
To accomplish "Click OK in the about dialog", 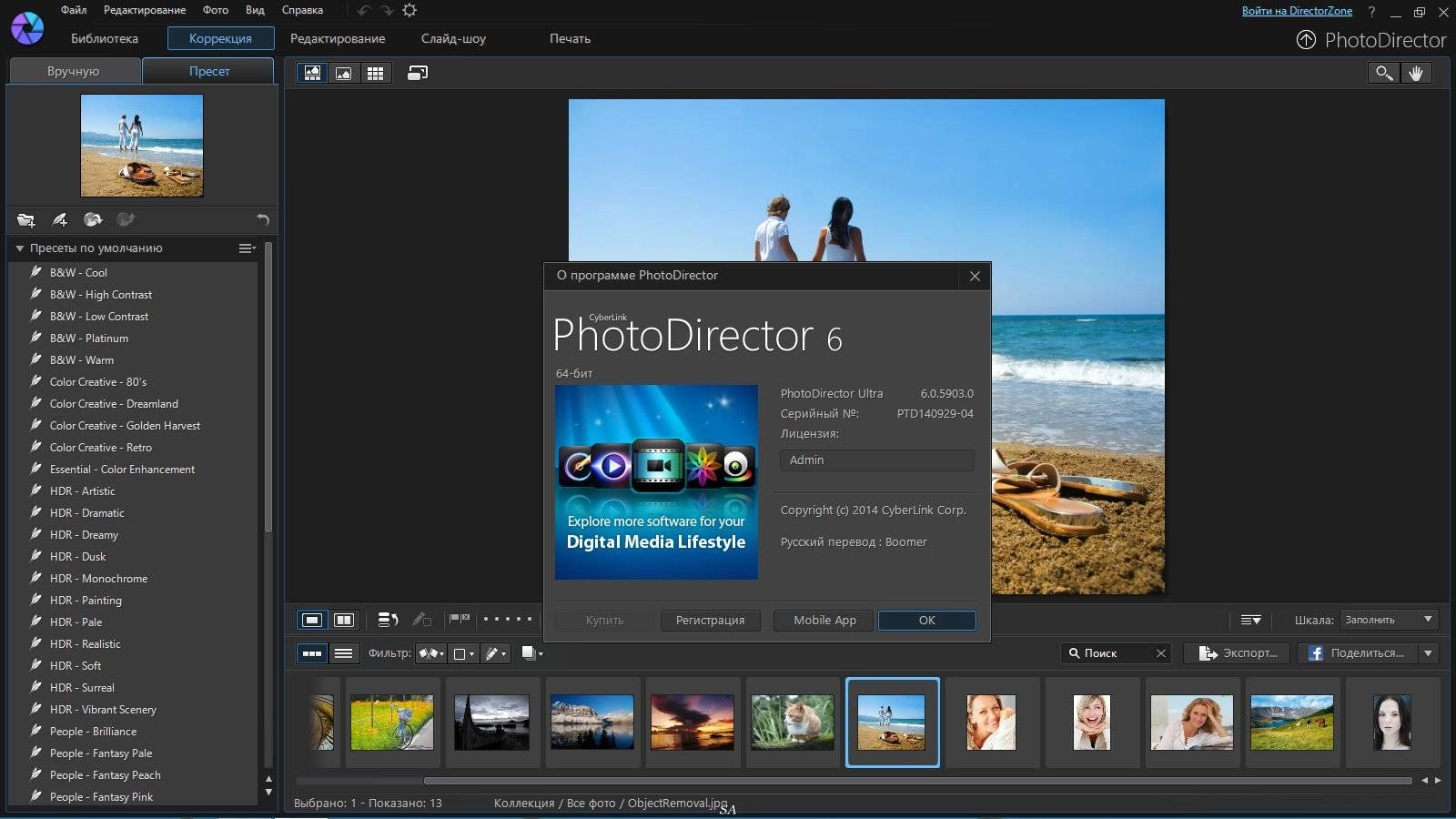I will pos(927,620).
